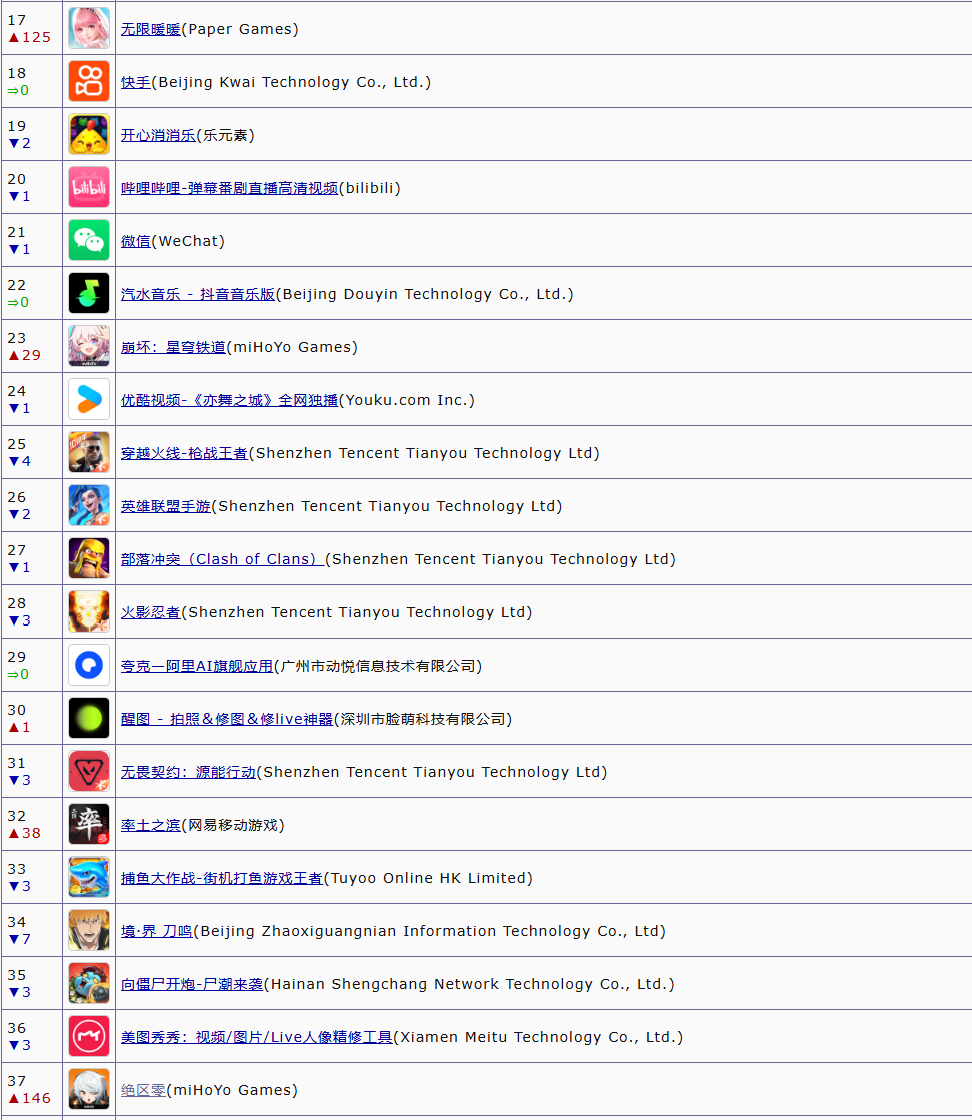
Task: Select the rank 23 up 29 cell
Action: click(x=31, y=346)
